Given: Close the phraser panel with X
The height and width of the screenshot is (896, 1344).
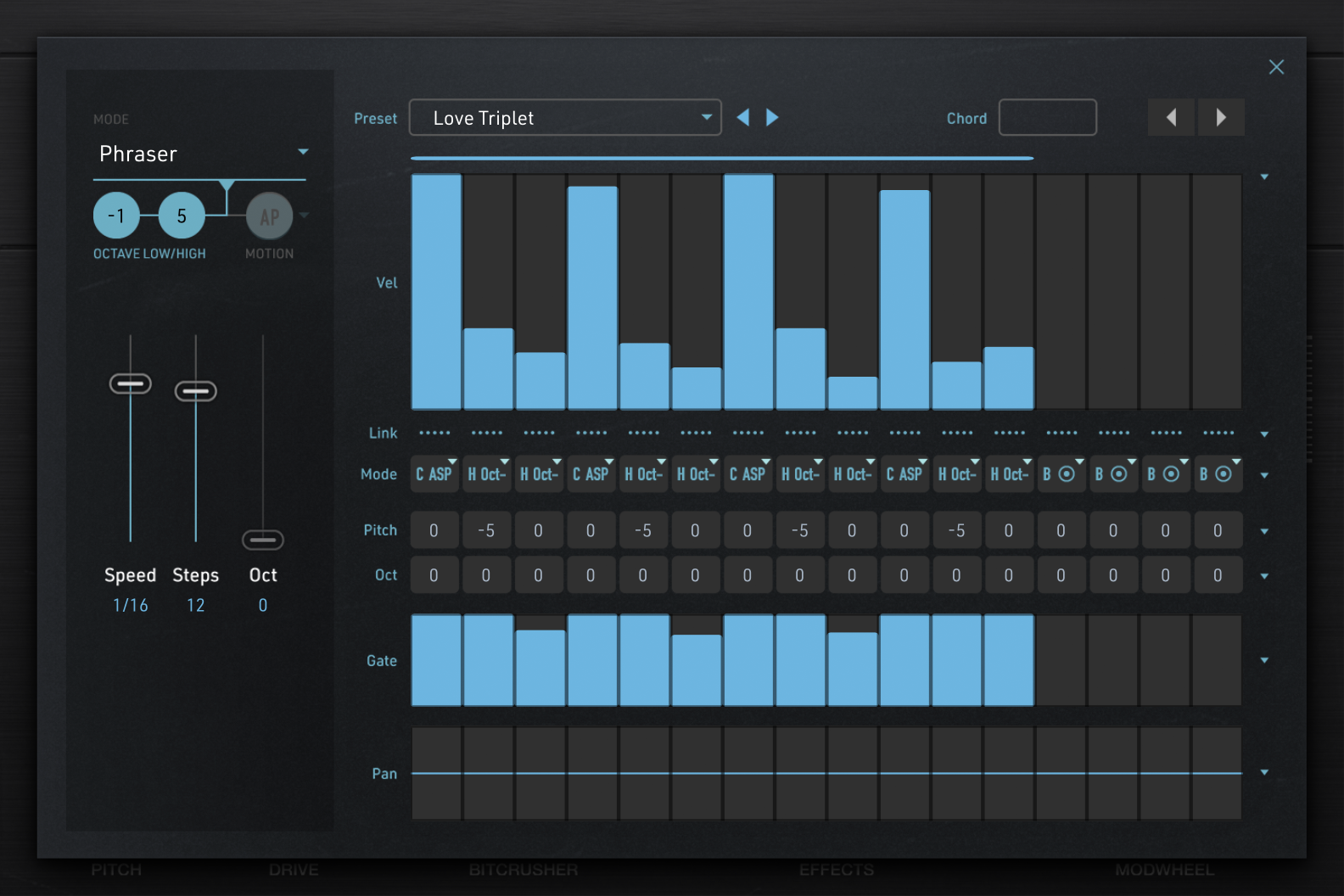Looking at the screenshot, I should pos(1276,67).
